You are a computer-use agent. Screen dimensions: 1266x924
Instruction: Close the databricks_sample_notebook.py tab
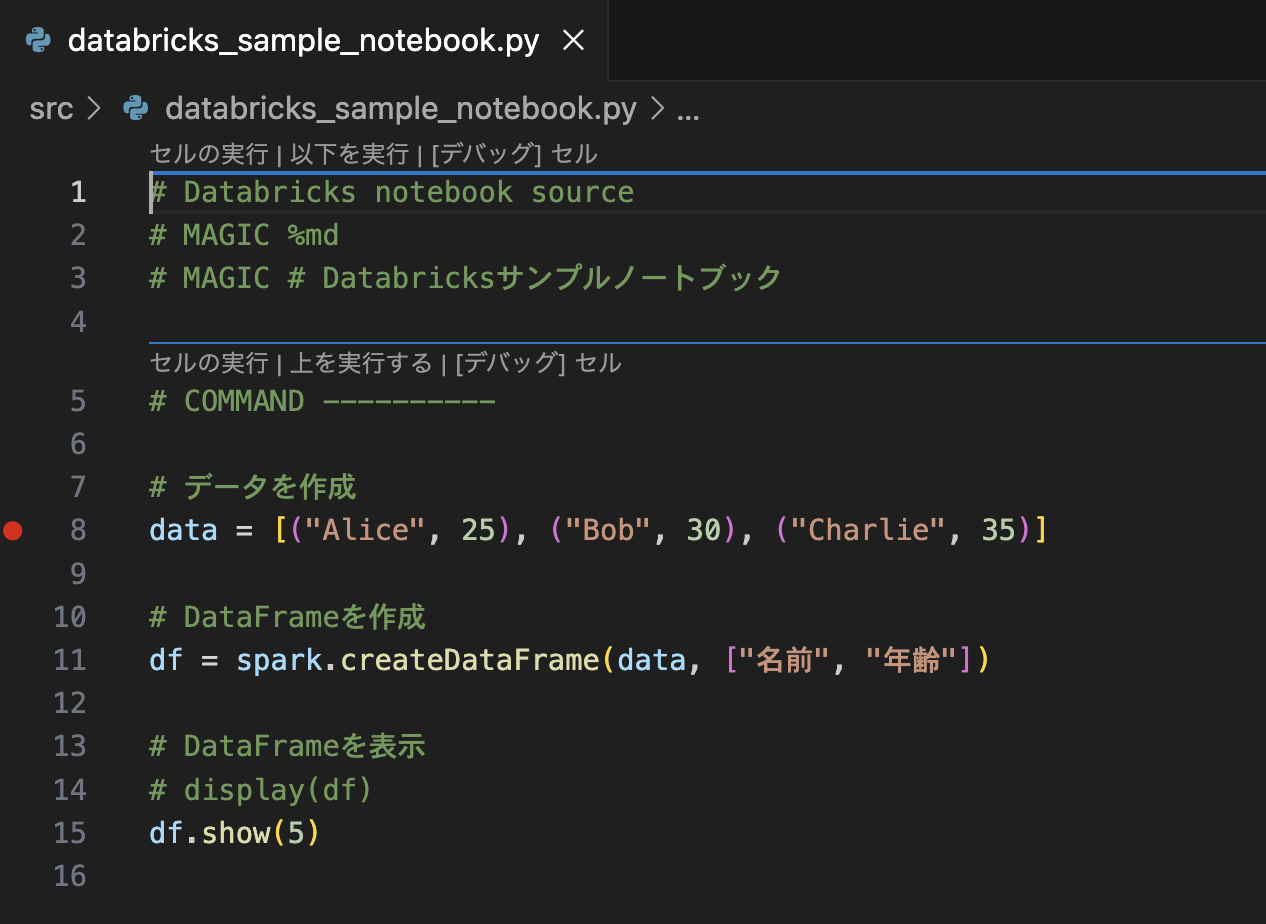tap(573, 40)
